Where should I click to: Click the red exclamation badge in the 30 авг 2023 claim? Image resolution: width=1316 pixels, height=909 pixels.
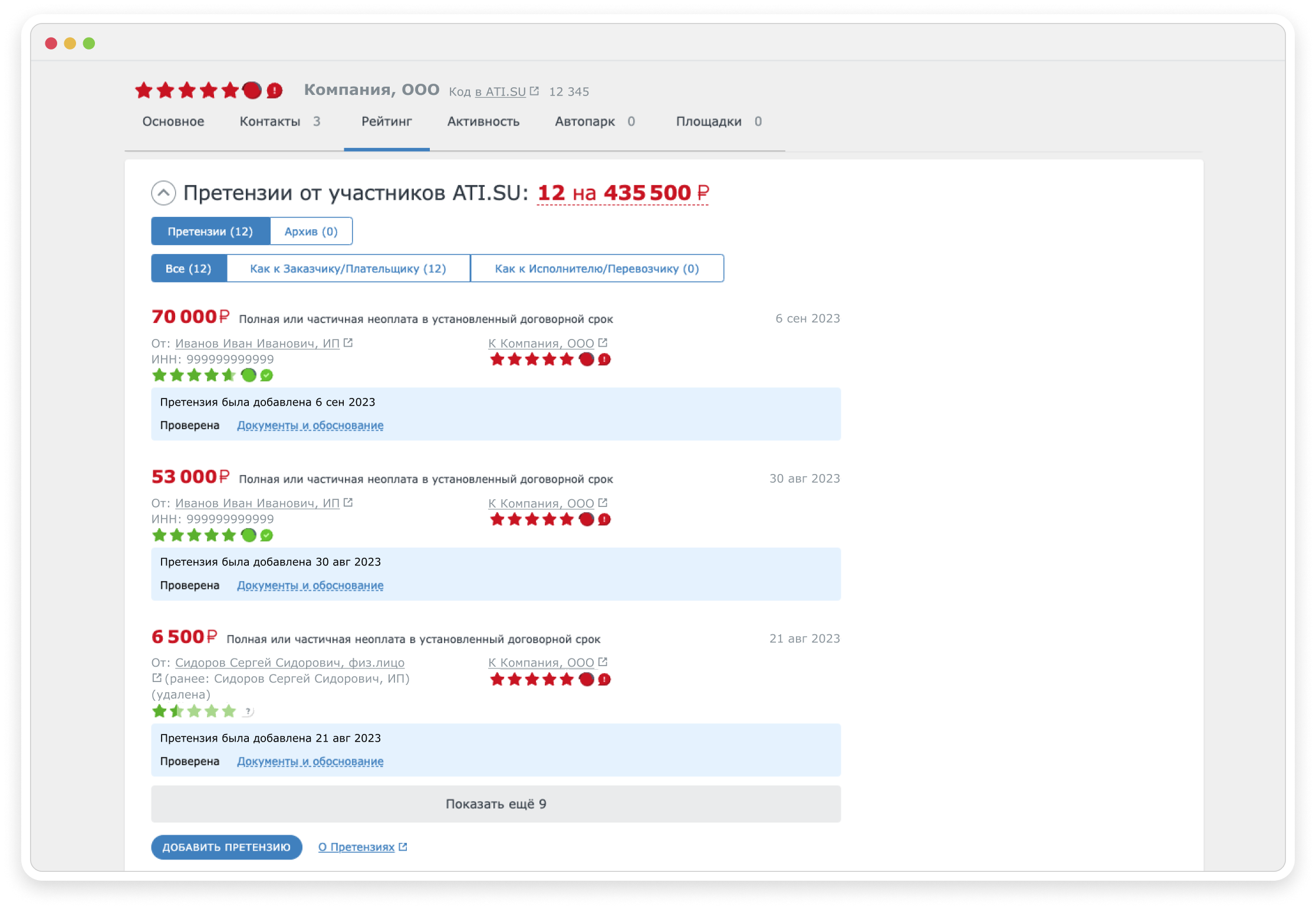click(604, 519)
